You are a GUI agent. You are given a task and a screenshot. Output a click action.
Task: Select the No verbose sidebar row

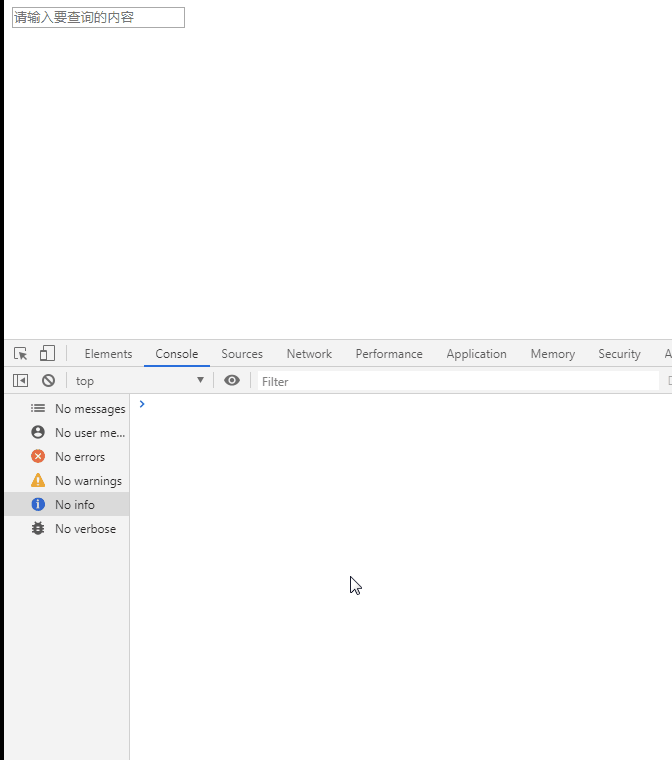pos(67,528)
